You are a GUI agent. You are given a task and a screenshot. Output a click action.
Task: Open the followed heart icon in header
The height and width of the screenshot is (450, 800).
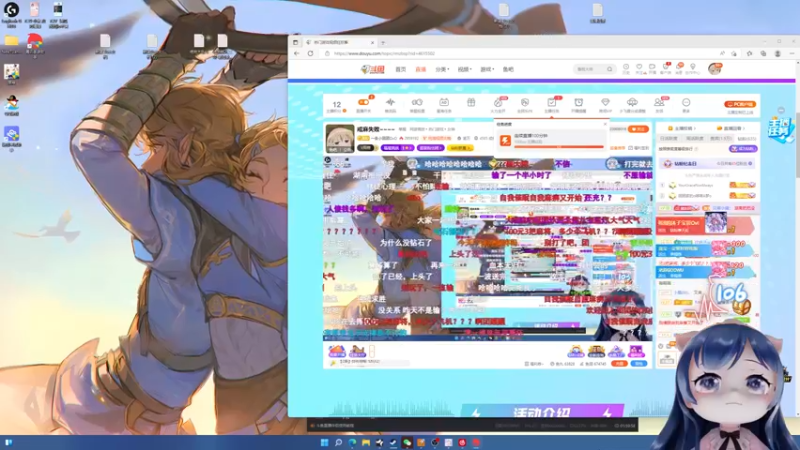639,69
